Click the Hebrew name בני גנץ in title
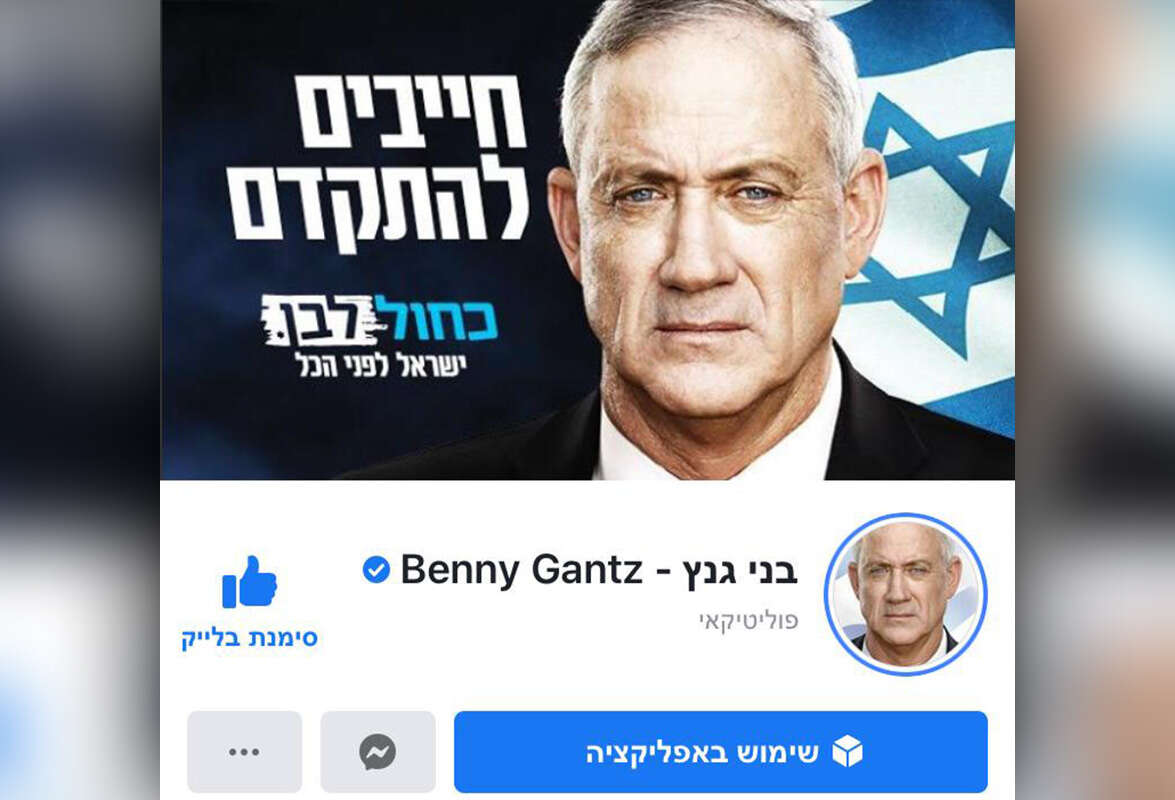 740,572
